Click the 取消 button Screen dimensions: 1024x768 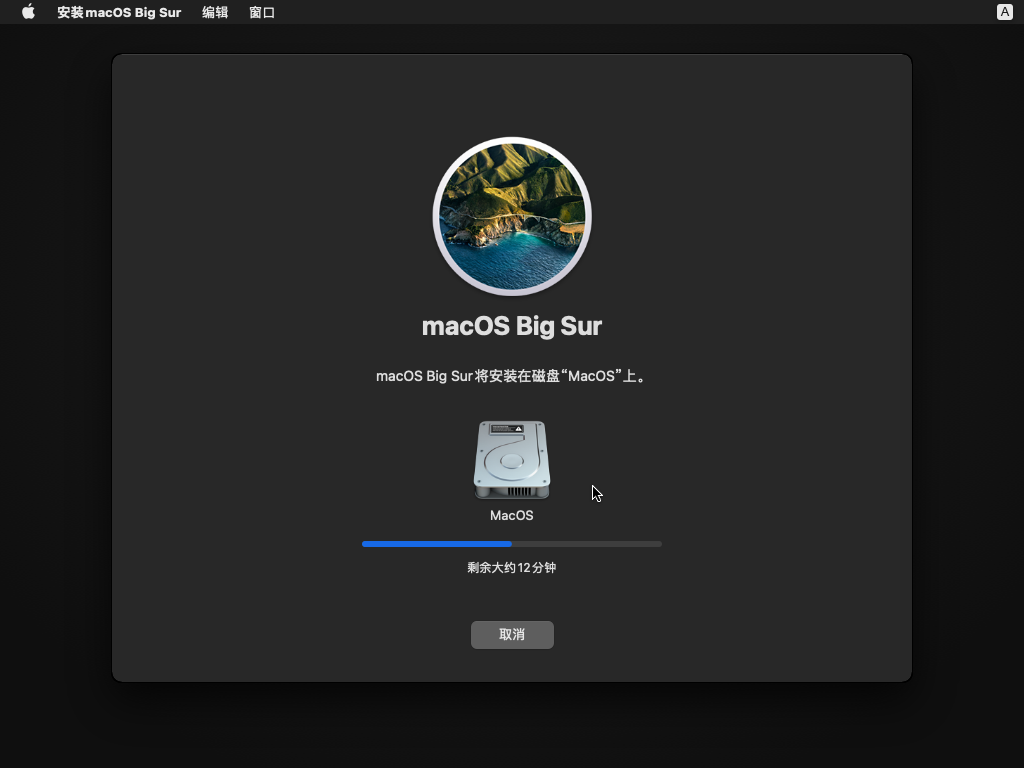click(x=512, y=635)
